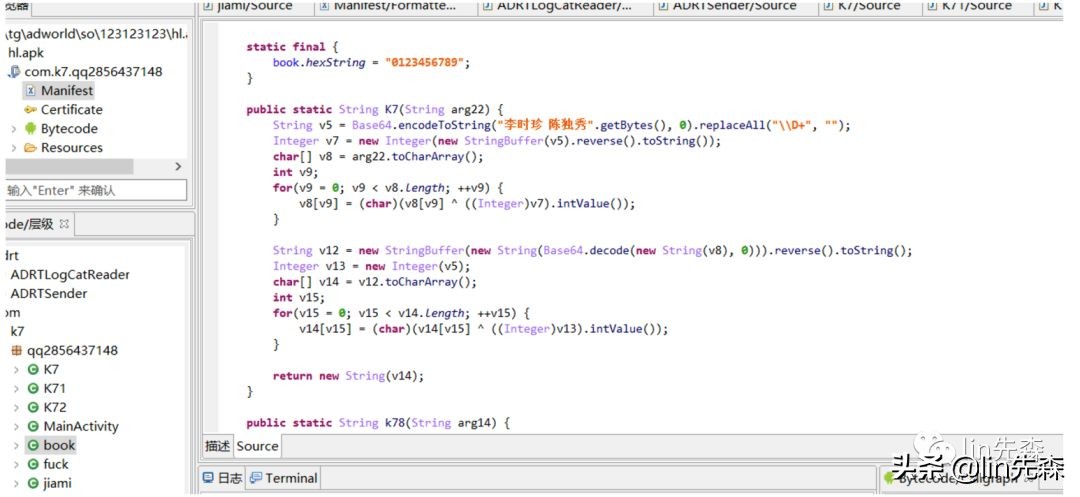This screenshot has height=497, width=1080.
Task: Close the 层级 hierarchy tab with its X
Action: click(x=64, y=224)
